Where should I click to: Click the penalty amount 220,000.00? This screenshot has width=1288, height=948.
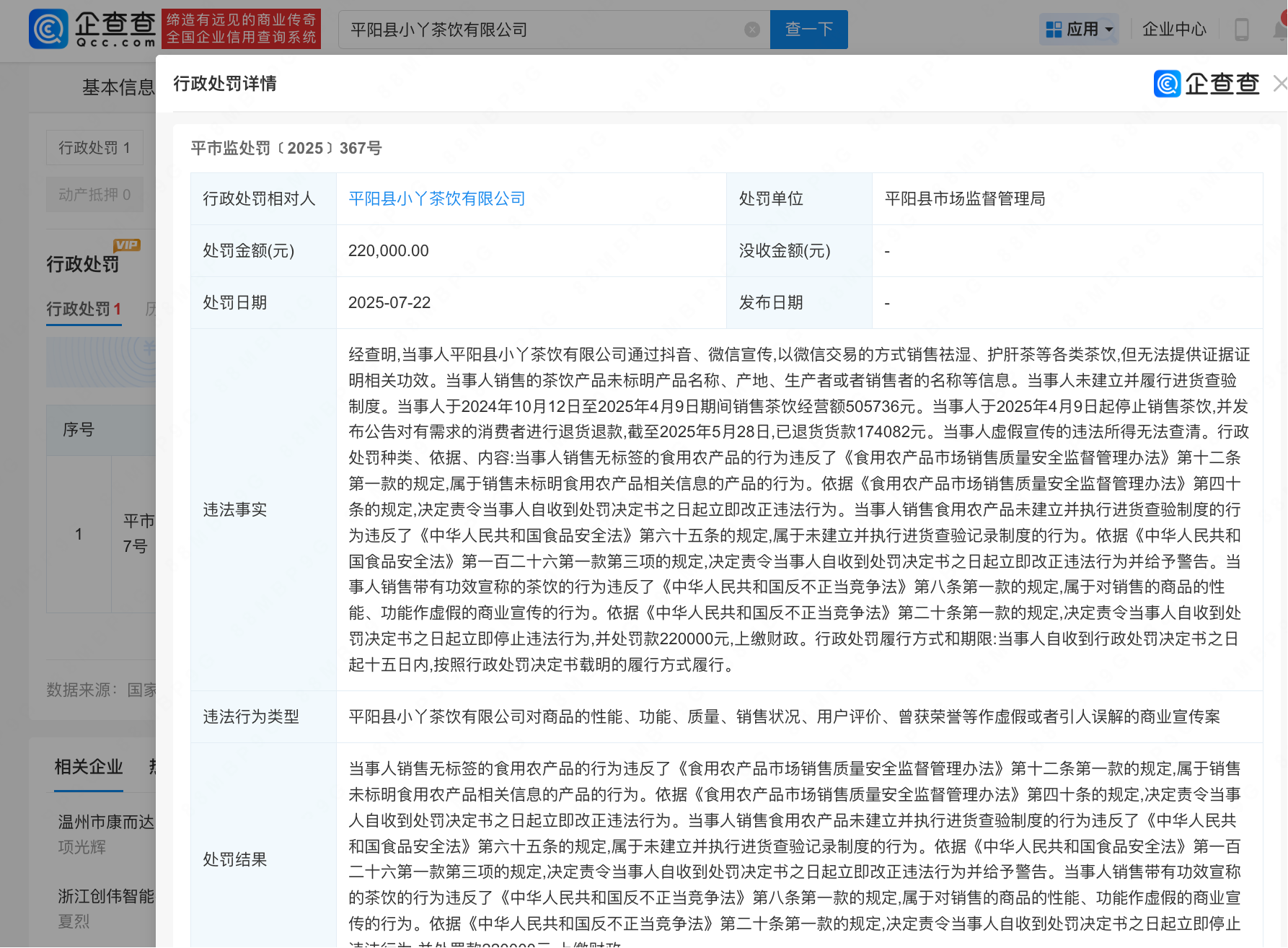click(x=389, y=250)
